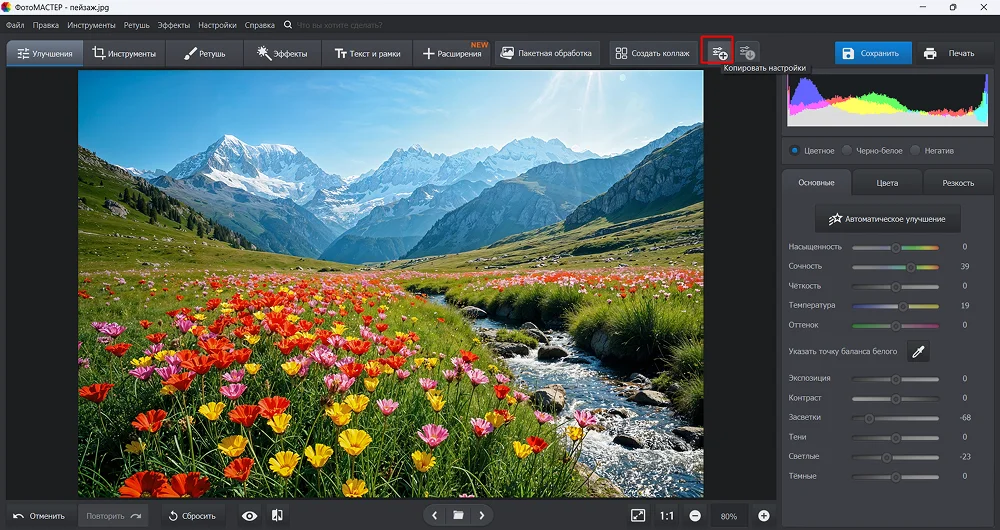
Task: Click the blue Сохранить button
Action: [x=873, y=54]
